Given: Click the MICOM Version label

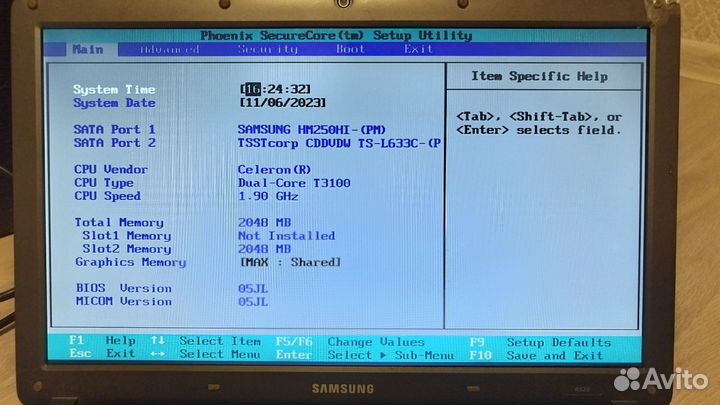Looking at the screenshot, I should point(124,302).
